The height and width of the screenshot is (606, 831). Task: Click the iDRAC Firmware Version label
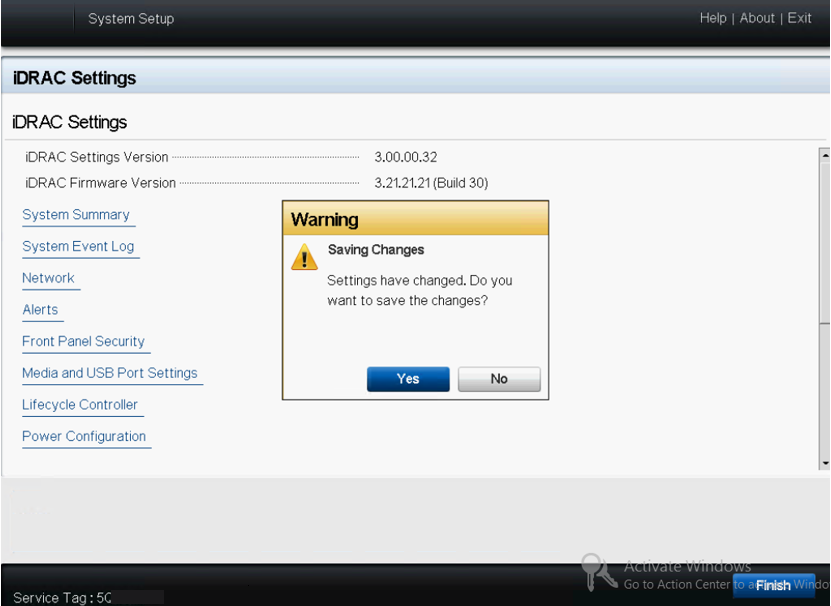pos(100,183)
